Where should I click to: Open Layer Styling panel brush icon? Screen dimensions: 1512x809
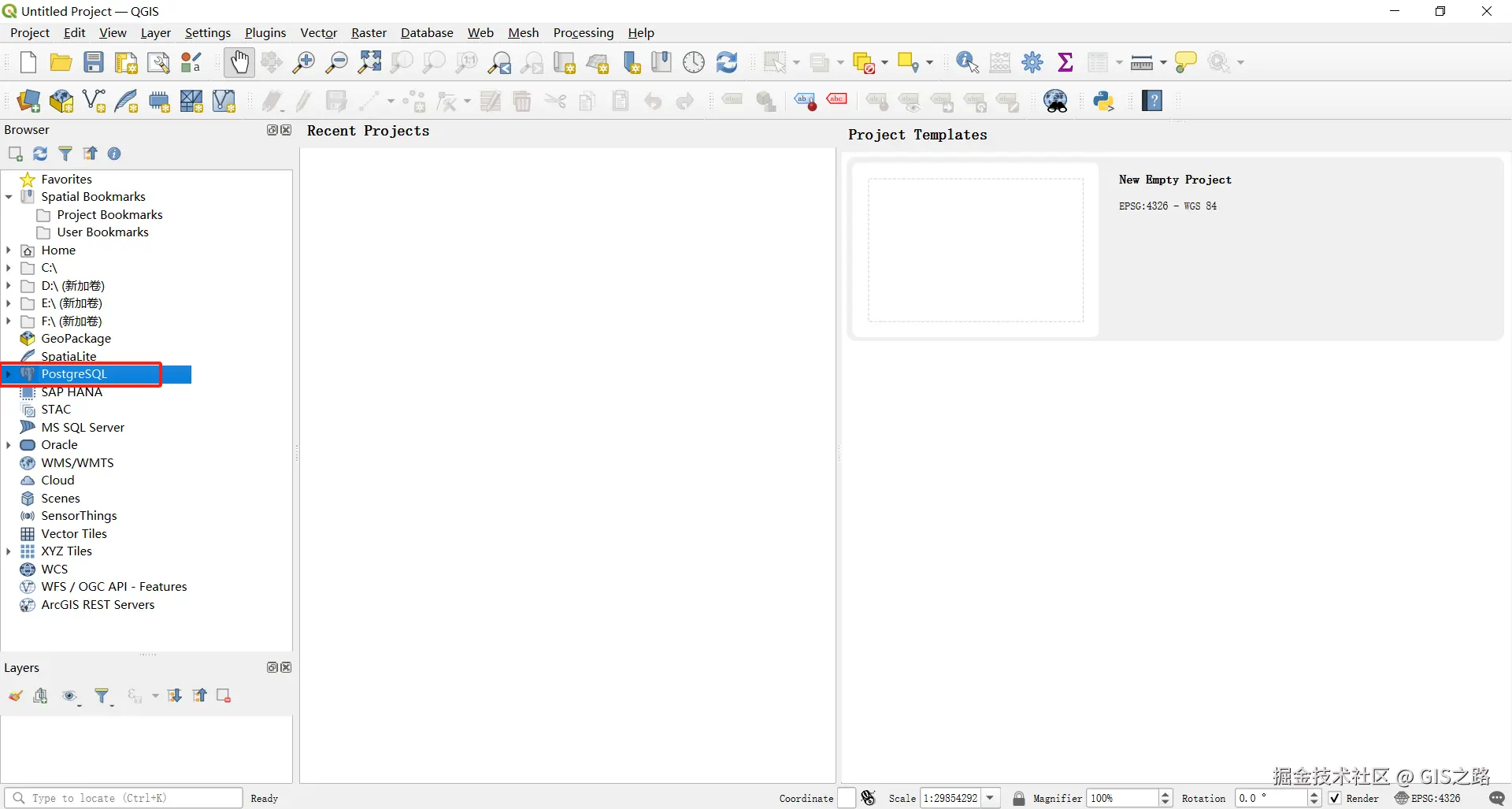point(16,696)
